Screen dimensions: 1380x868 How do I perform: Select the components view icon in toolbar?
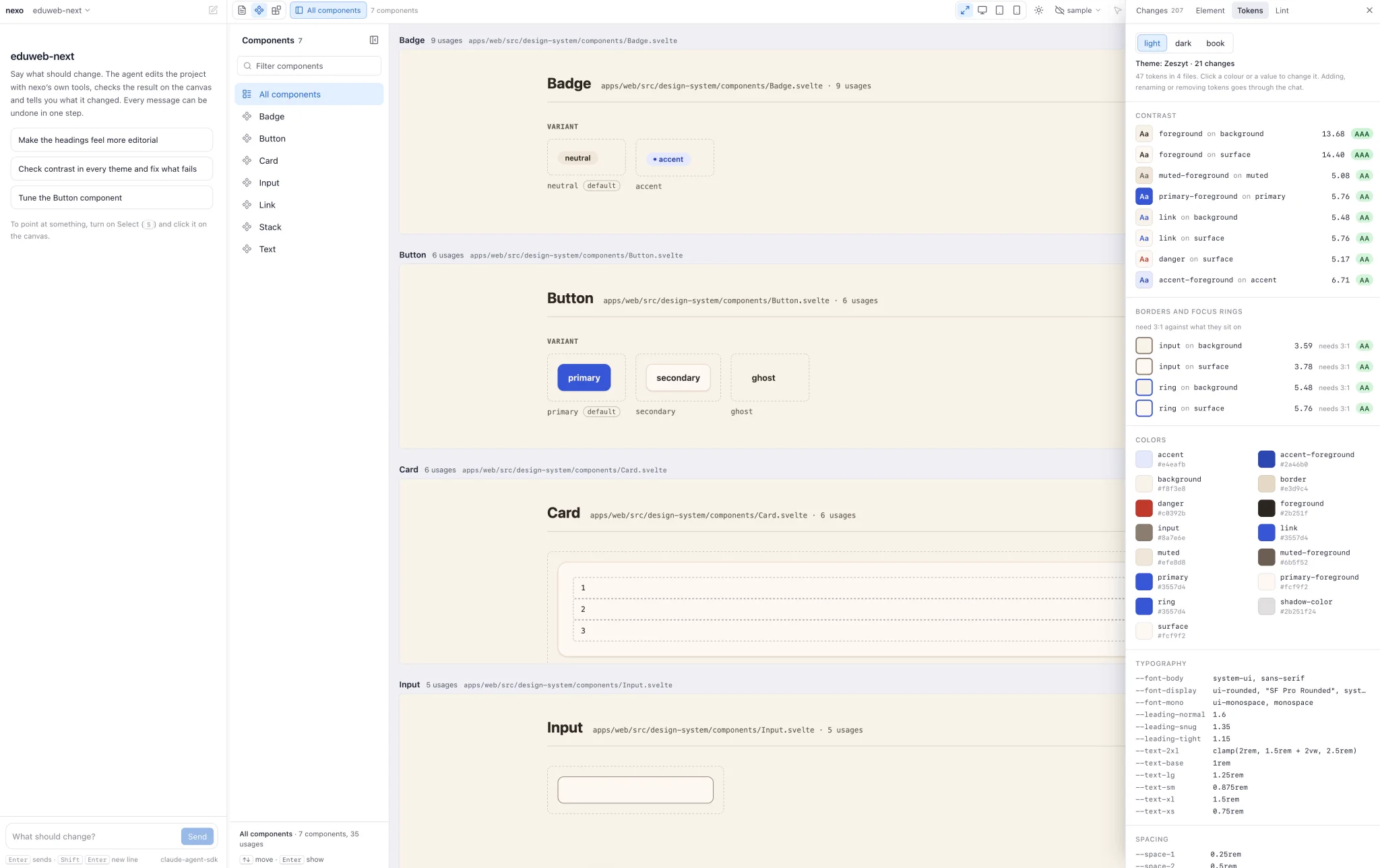(x=259, y=10)
